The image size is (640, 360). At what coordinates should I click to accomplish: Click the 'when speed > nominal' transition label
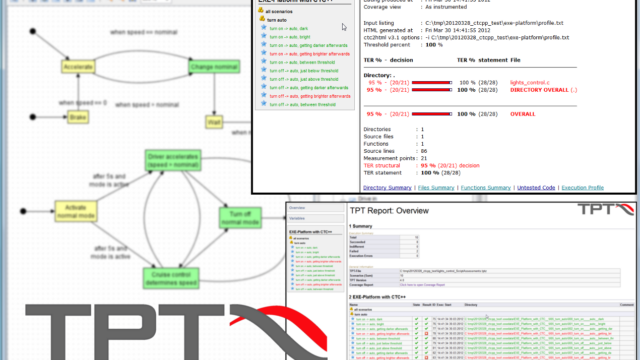point(147,105)
